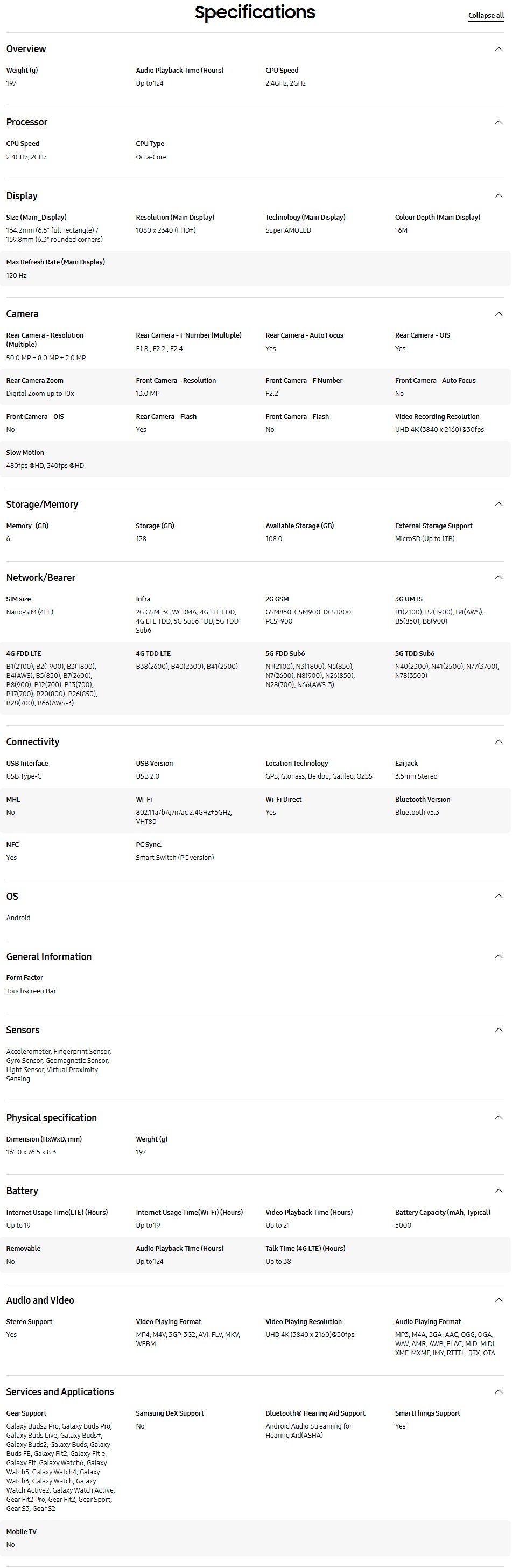Click the Camera section heading
This screenshot has height=1568, width=512.
pyautogui.click(x=22, y=314)
